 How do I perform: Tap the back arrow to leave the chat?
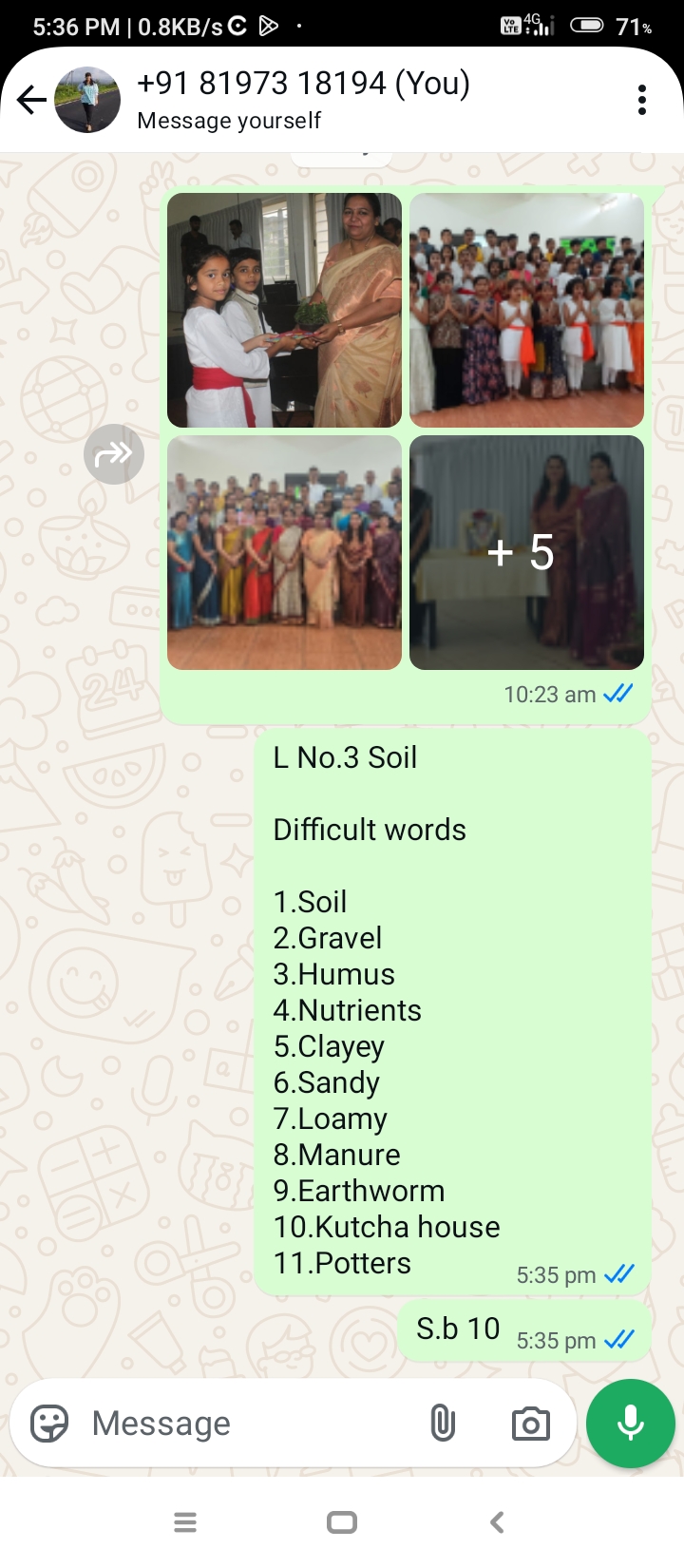pos(31,100)
